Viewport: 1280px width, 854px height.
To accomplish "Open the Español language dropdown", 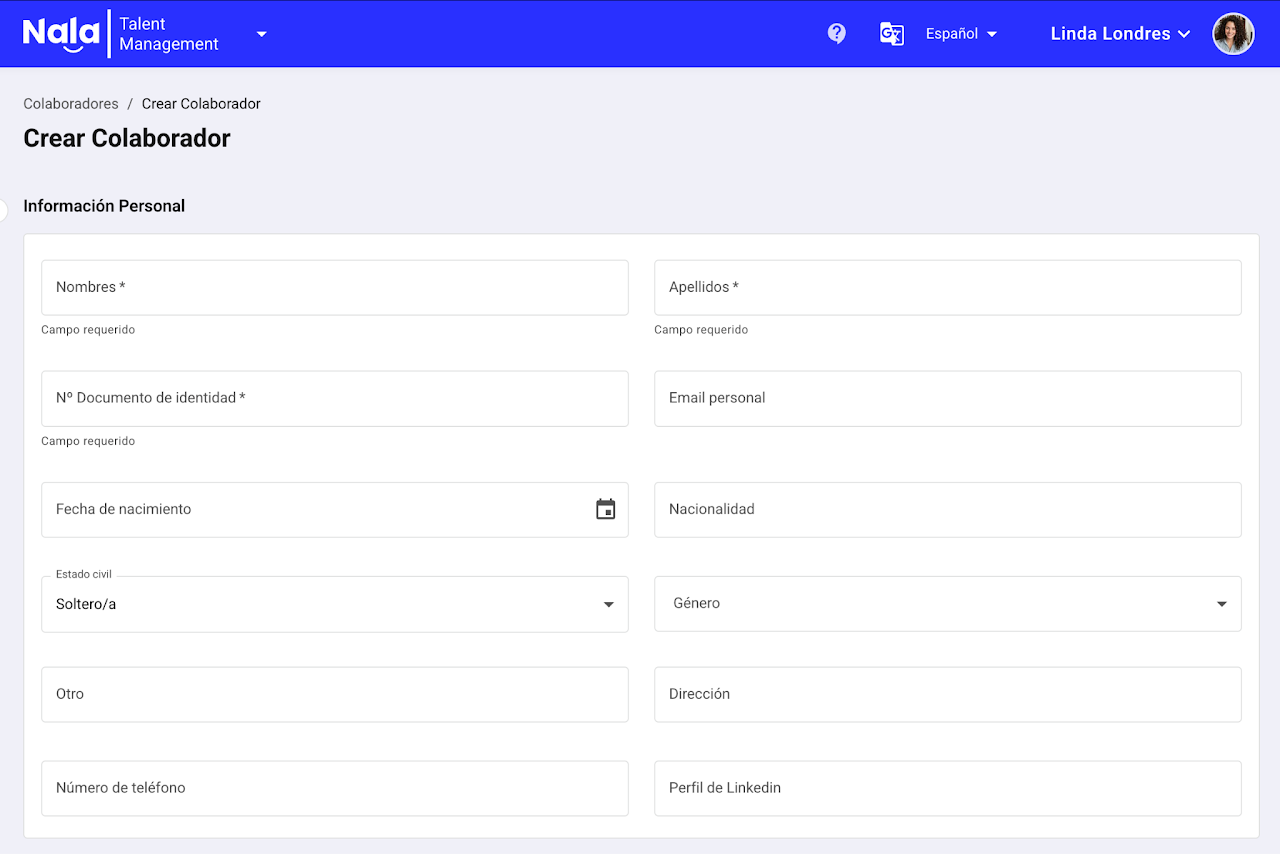I will click(x=961, y=34).
